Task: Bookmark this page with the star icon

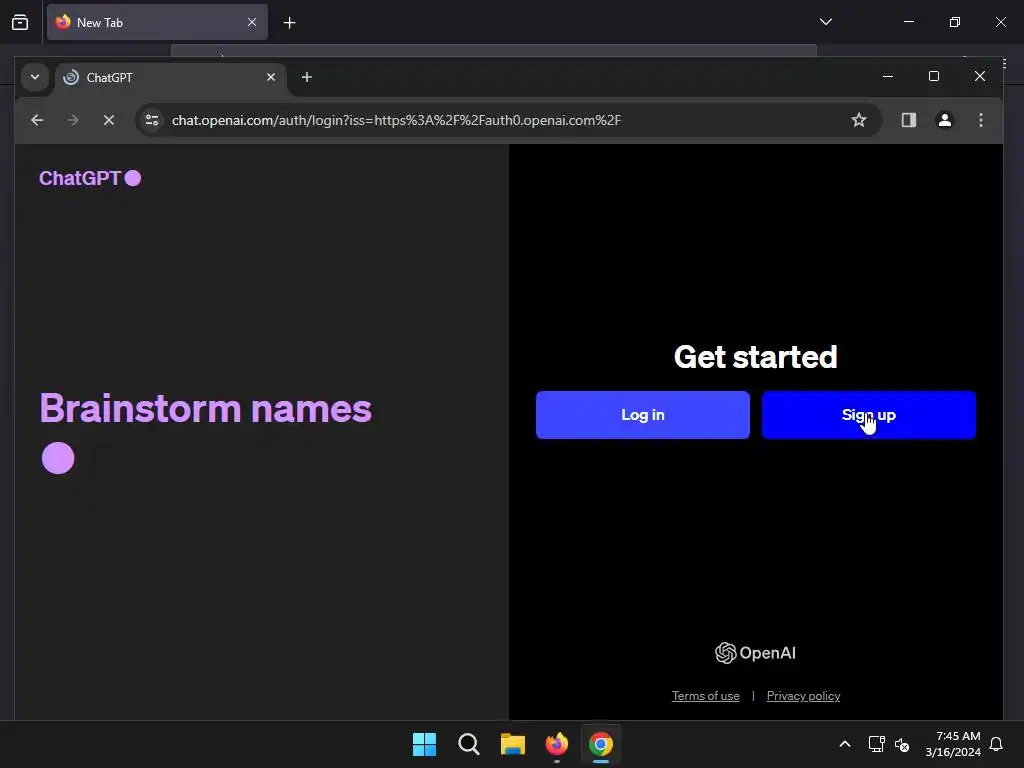Action: [859, 120]
